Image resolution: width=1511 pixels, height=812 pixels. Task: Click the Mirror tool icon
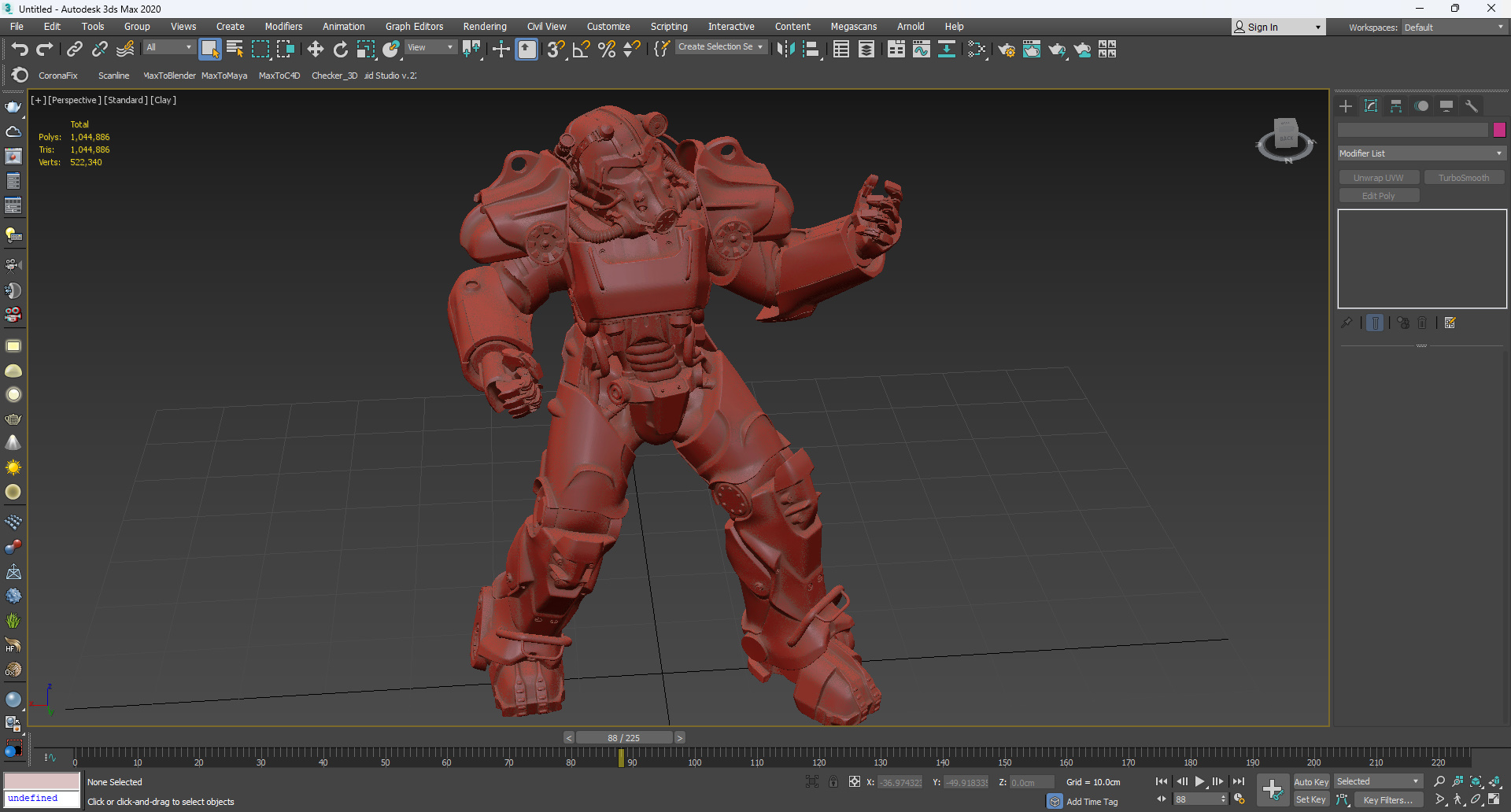pyautogui.click(x=785, y=50)
